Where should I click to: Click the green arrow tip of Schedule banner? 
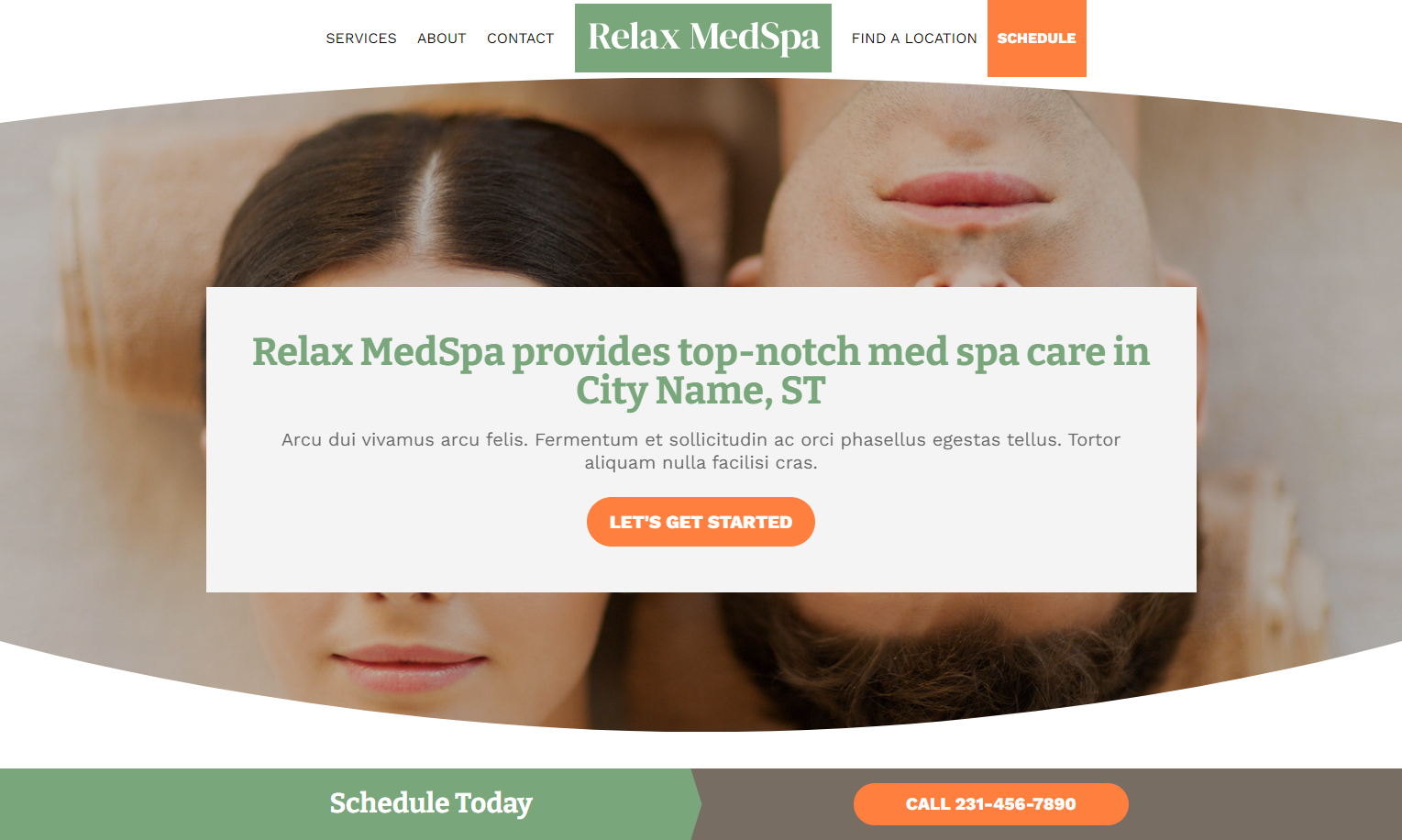click(x=695, y=804)
